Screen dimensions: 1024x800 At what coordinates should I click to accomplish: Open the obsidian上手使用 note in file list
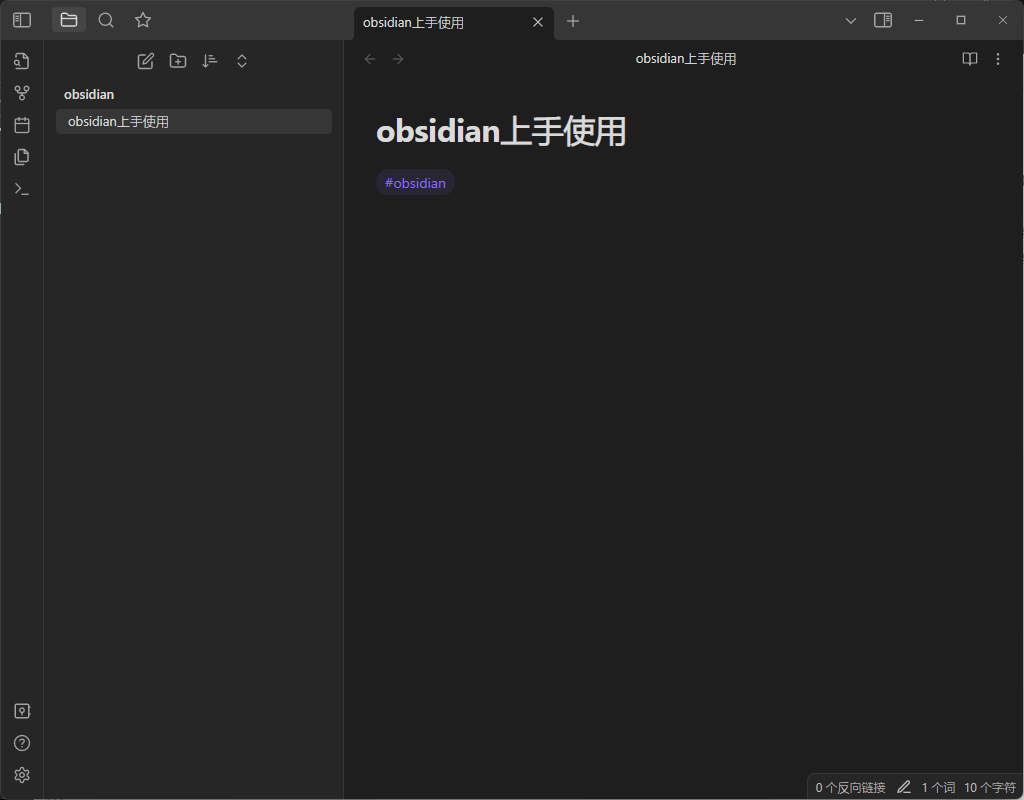point(194,121)
